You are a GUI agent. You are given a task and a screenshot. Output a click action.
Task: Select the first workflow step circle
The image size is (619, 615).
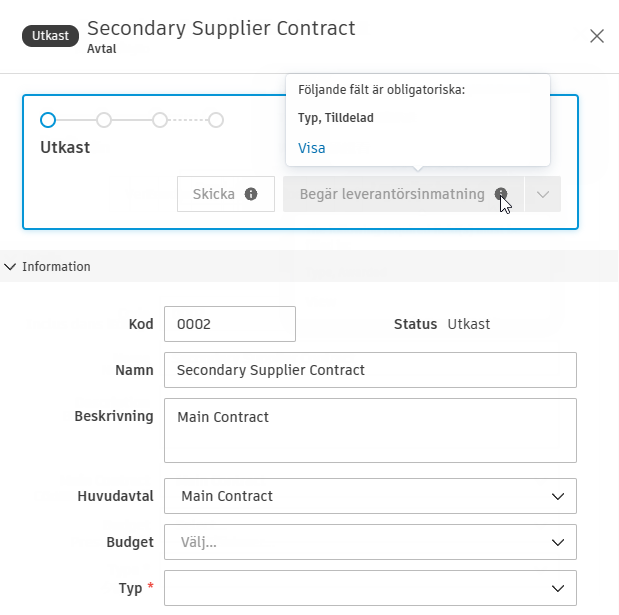coord(48,120)
